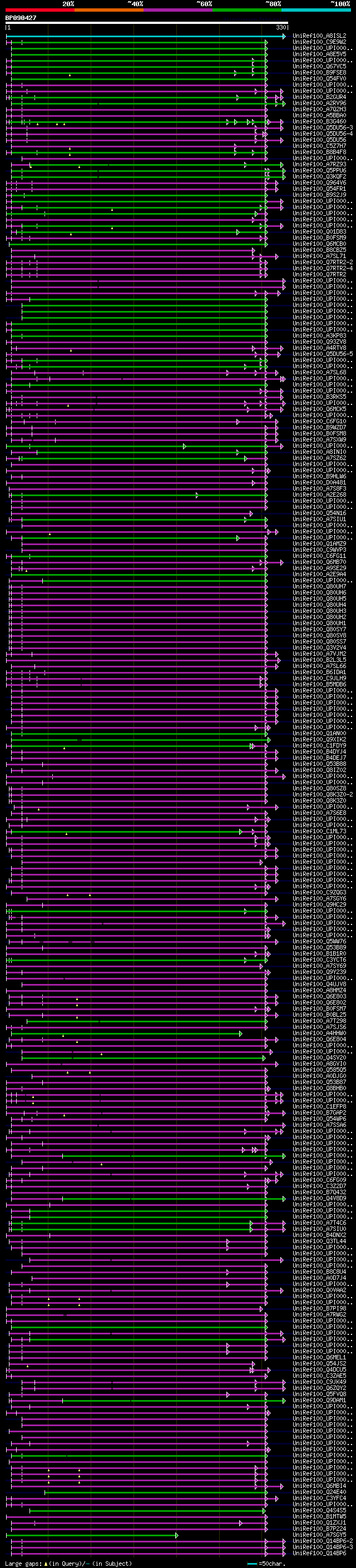This screenshot has height=1568, width=356.
Task: Select the UniRef100_B3G460 entry
Action: click(319, 121)
